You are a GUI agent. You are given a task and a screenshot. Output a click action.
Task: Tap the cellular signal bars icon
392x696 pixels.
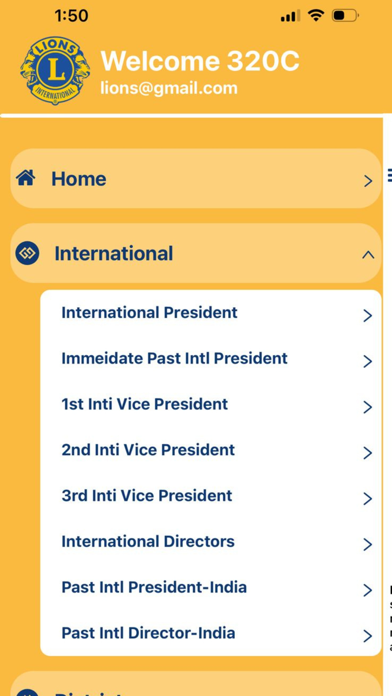(290, 16)
